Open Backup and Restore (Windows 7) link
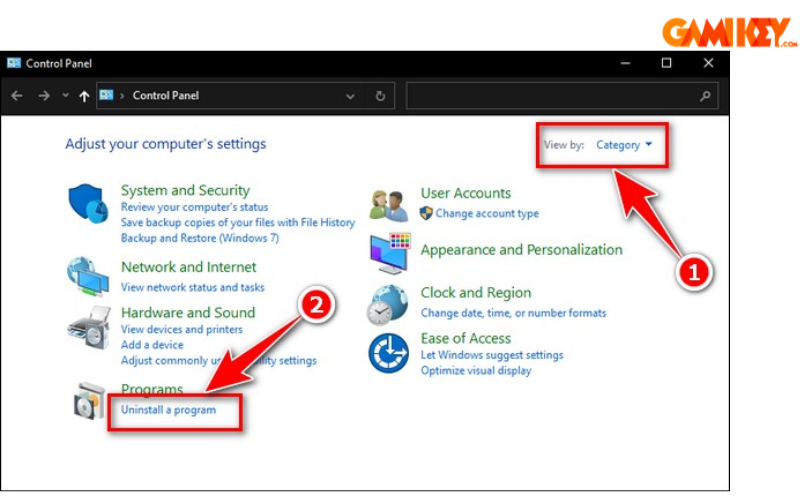 click(x=199, y=238)
